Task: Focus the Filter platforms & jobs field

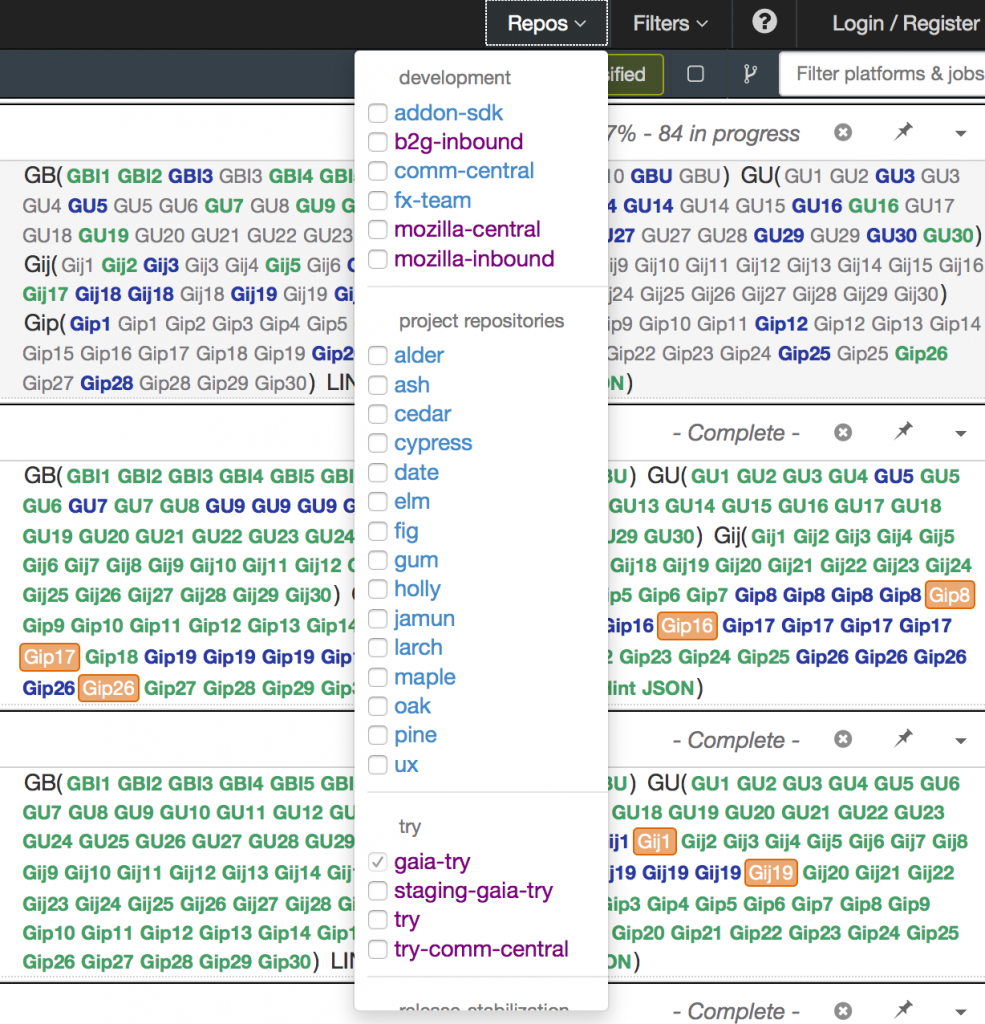Action: coord(882,74)
